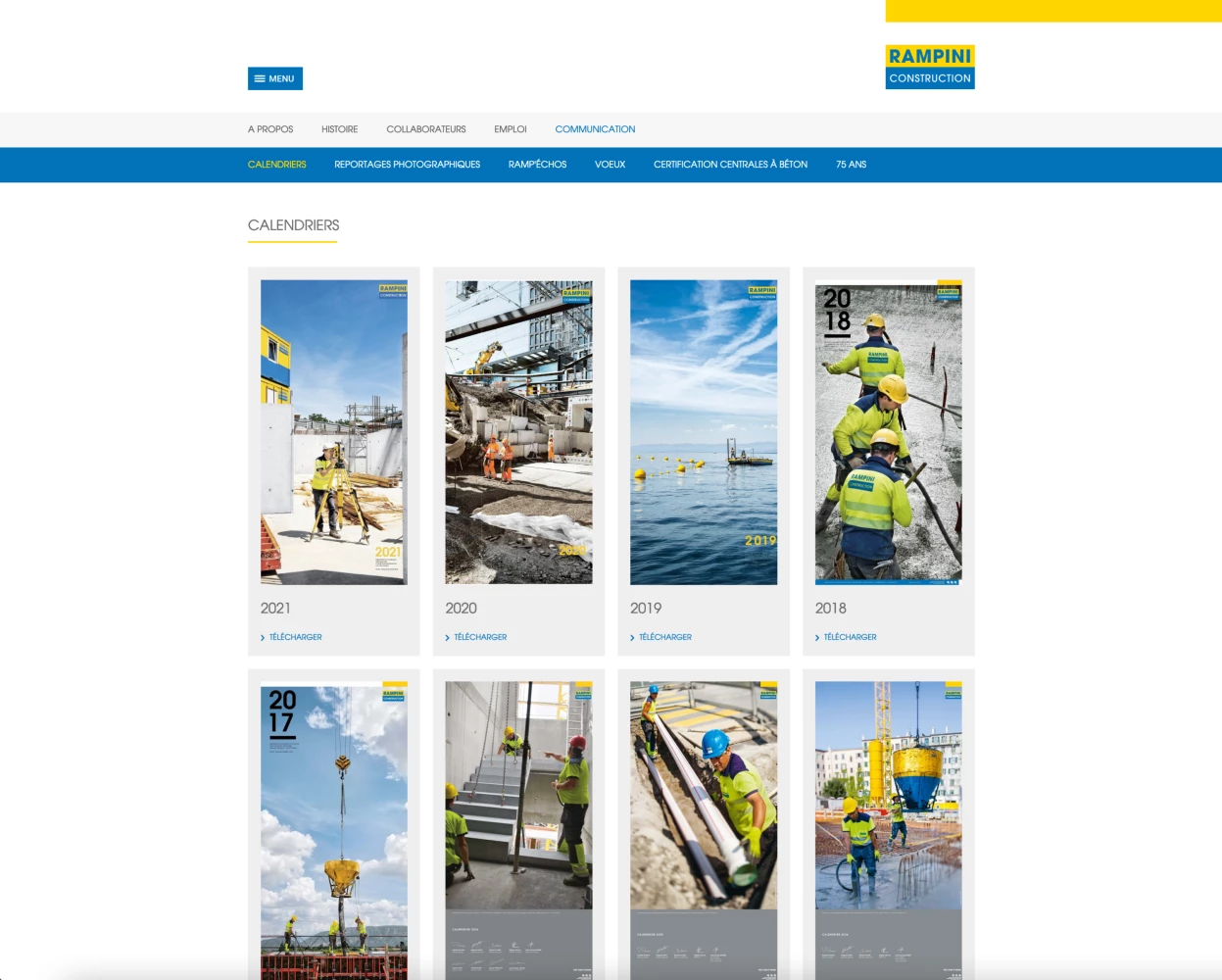Click the Télécharger link for 2018
Screen dimensions: 1222x980
850,637
